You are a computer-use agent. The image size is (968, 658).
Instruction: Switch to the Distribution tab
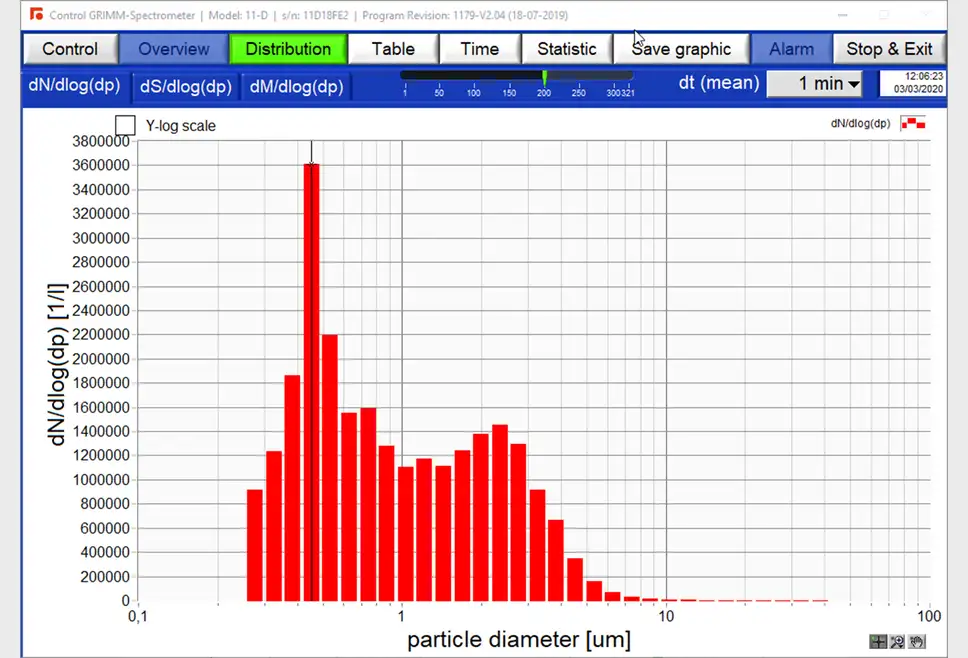click(288, 49)
